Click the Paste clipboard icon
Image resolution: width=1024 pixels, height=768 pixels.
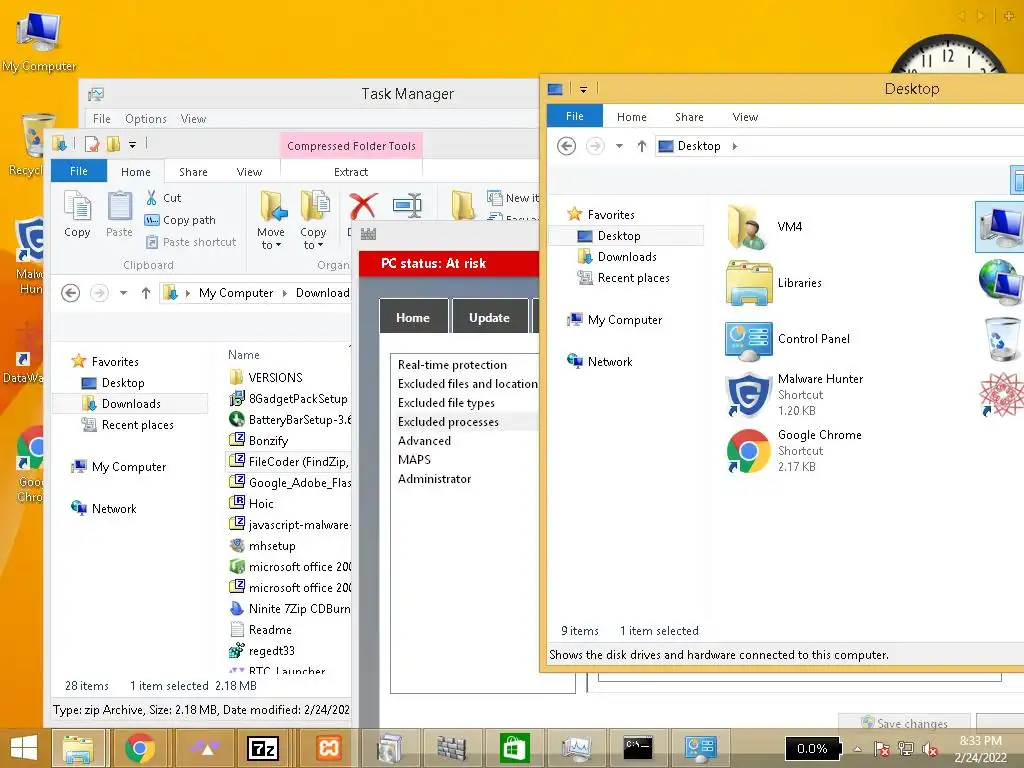coord(120,206)
